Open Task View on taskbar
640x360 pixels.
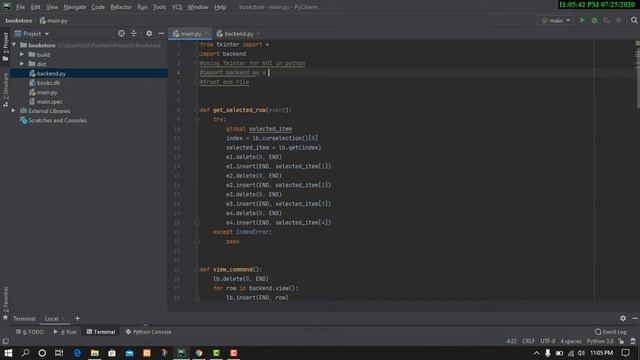tap(59, 353)
